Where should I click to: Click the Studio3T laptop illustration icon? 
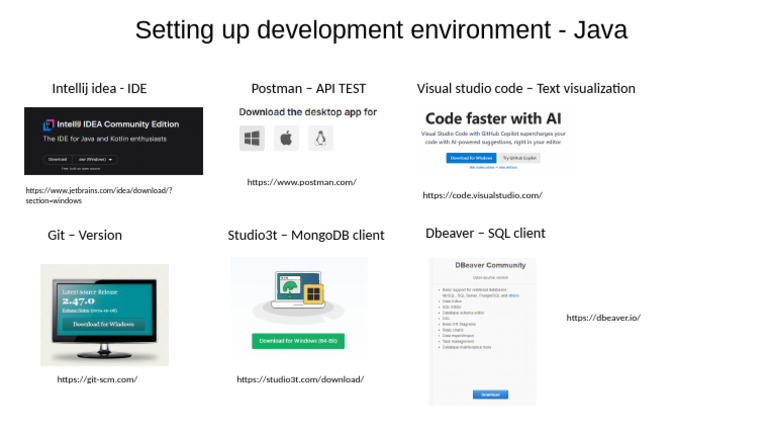pos(299,290)
